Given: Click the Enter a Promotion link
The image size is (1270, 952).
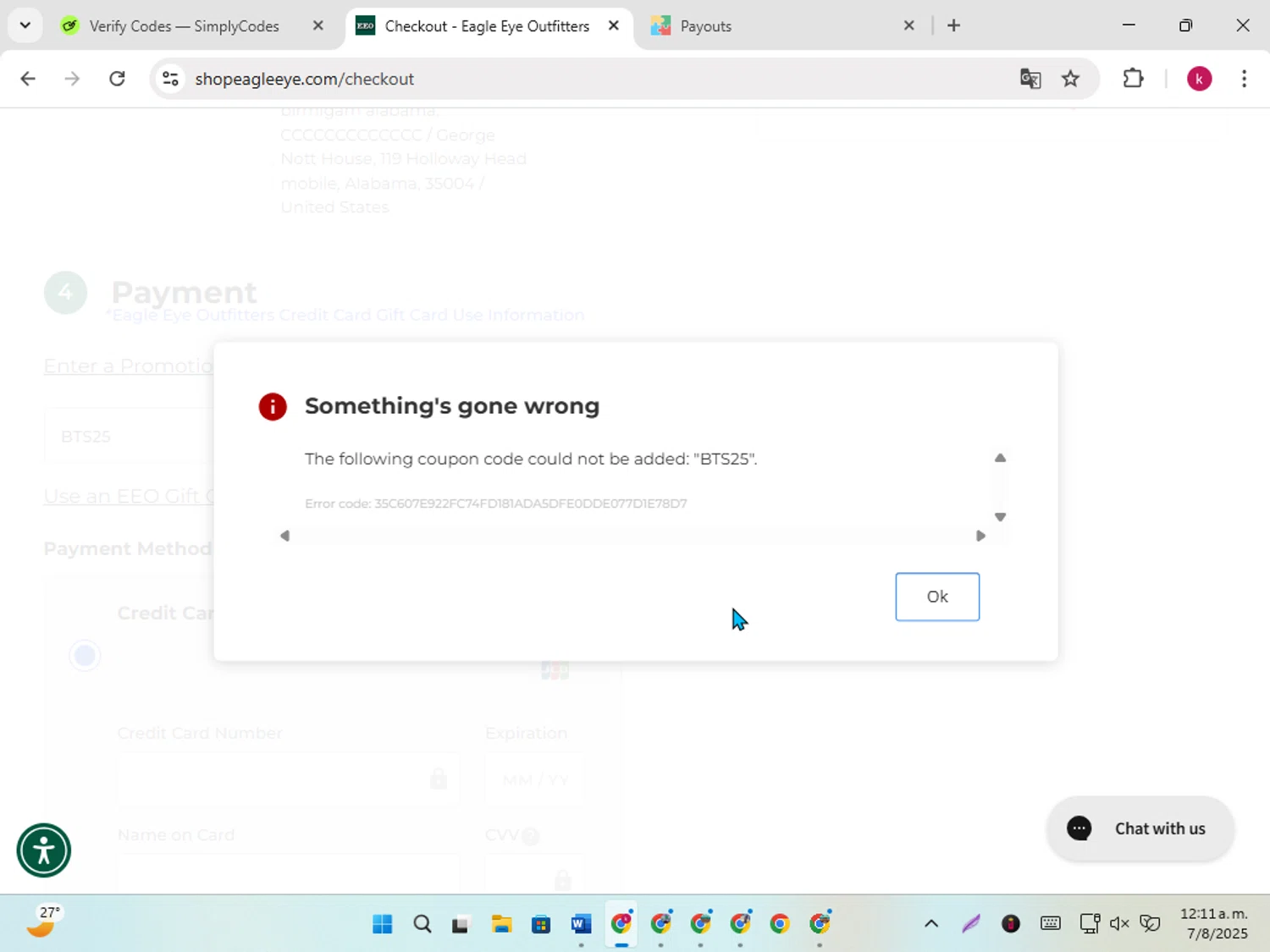Looking at the screenshot, I should coord(129,366).
